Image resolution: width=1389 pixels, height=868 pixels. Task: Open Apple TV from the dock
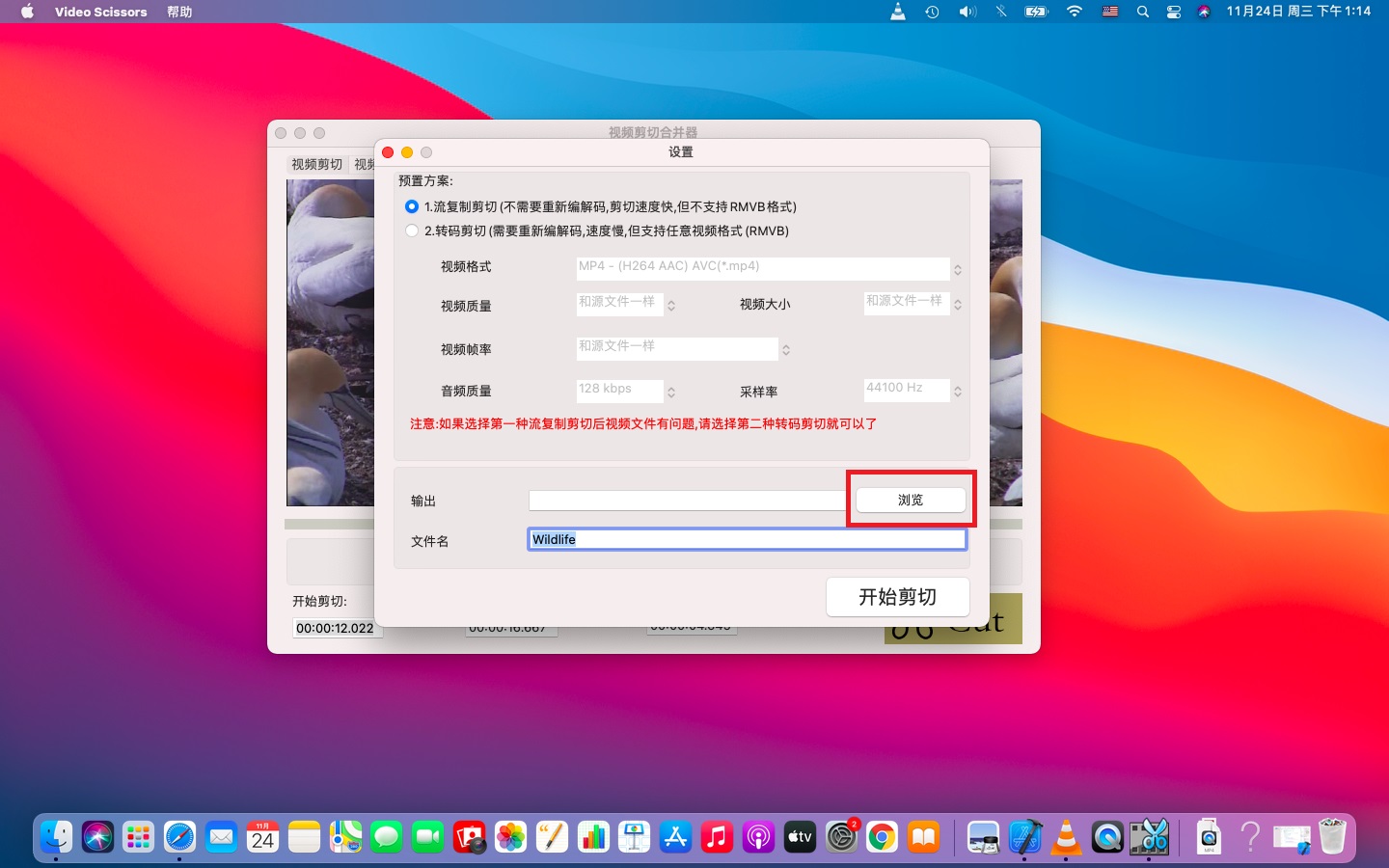coord(800,837)
